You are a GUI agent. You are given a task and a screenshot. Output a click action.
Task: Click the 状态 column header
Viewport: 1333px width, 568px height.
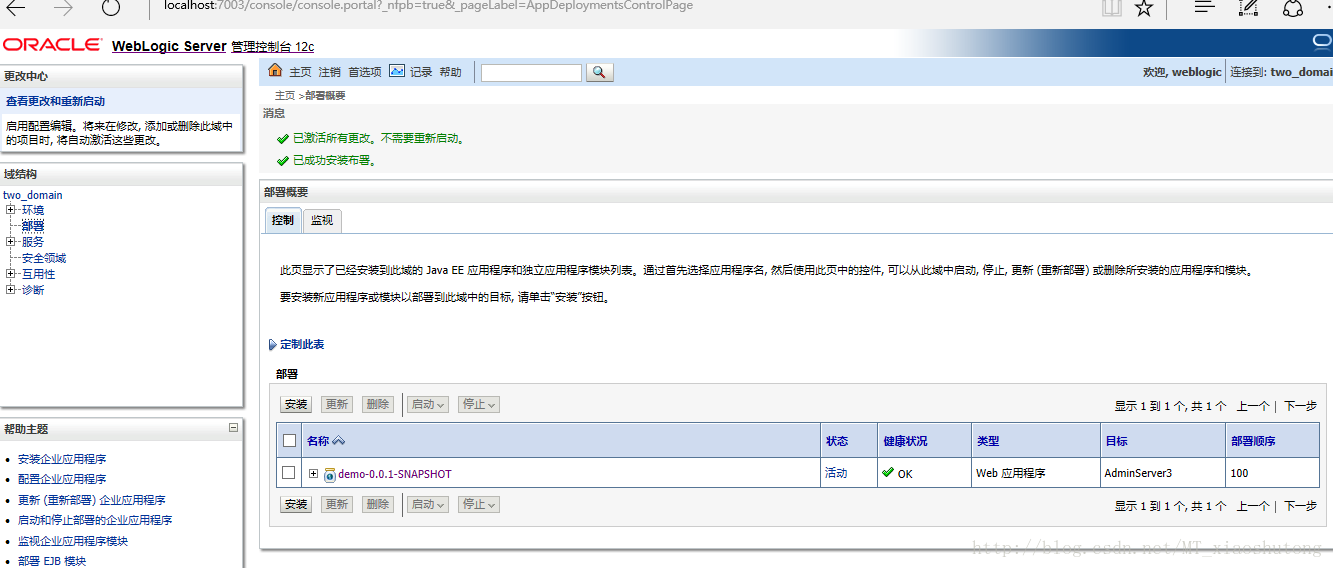[837, 441]
